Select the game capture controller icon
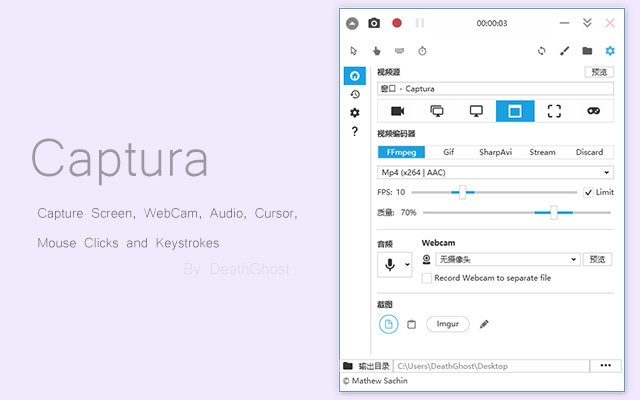The height and width of the screenshot is (400, 640). point(593,111)
